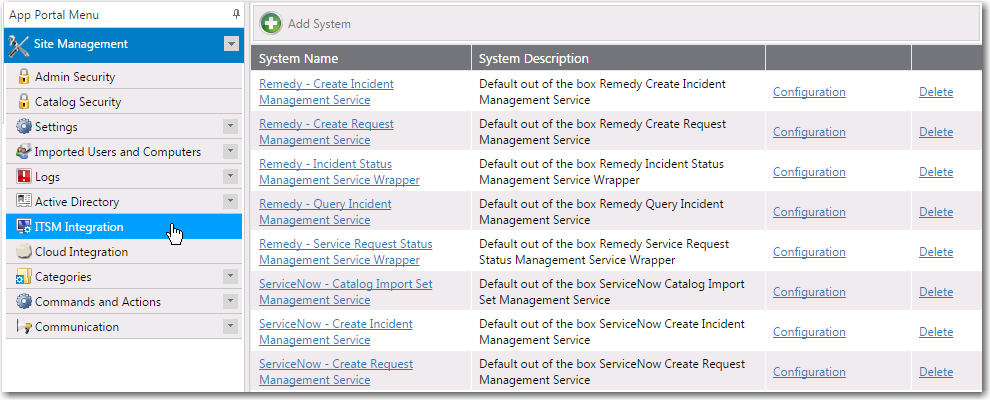The width and height of the screenshot is (990, 400).
Task: Delete the Remedy Query Incident Management Service
Action: click(936, 212)
